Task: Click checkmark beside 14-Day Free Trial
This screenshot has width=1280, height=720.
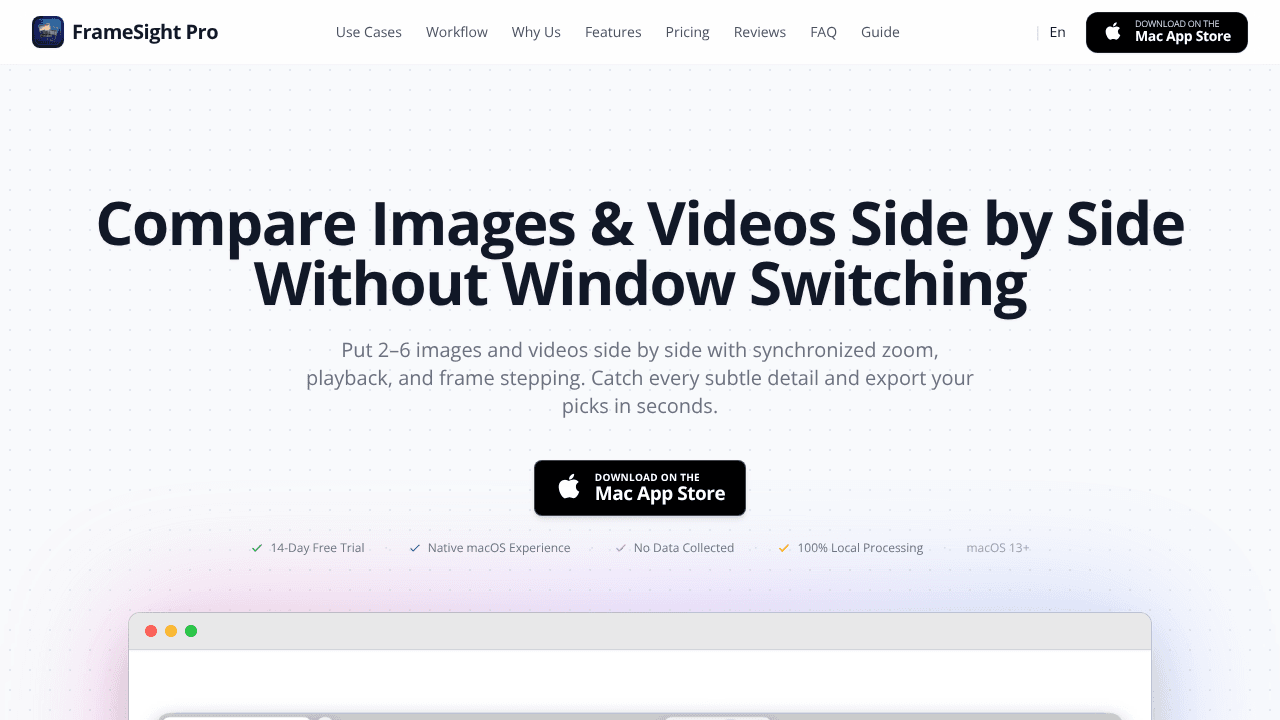Action: pos(257,548)
